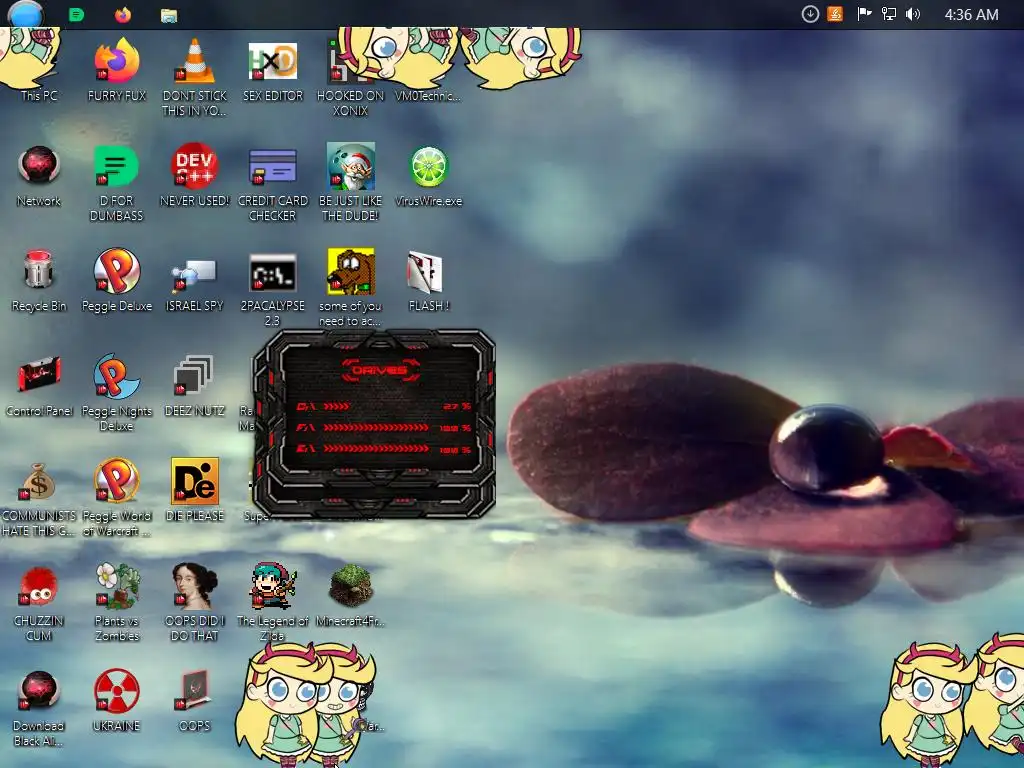
Task: Click the DRIVES widget header
Action: pos(380,370)
